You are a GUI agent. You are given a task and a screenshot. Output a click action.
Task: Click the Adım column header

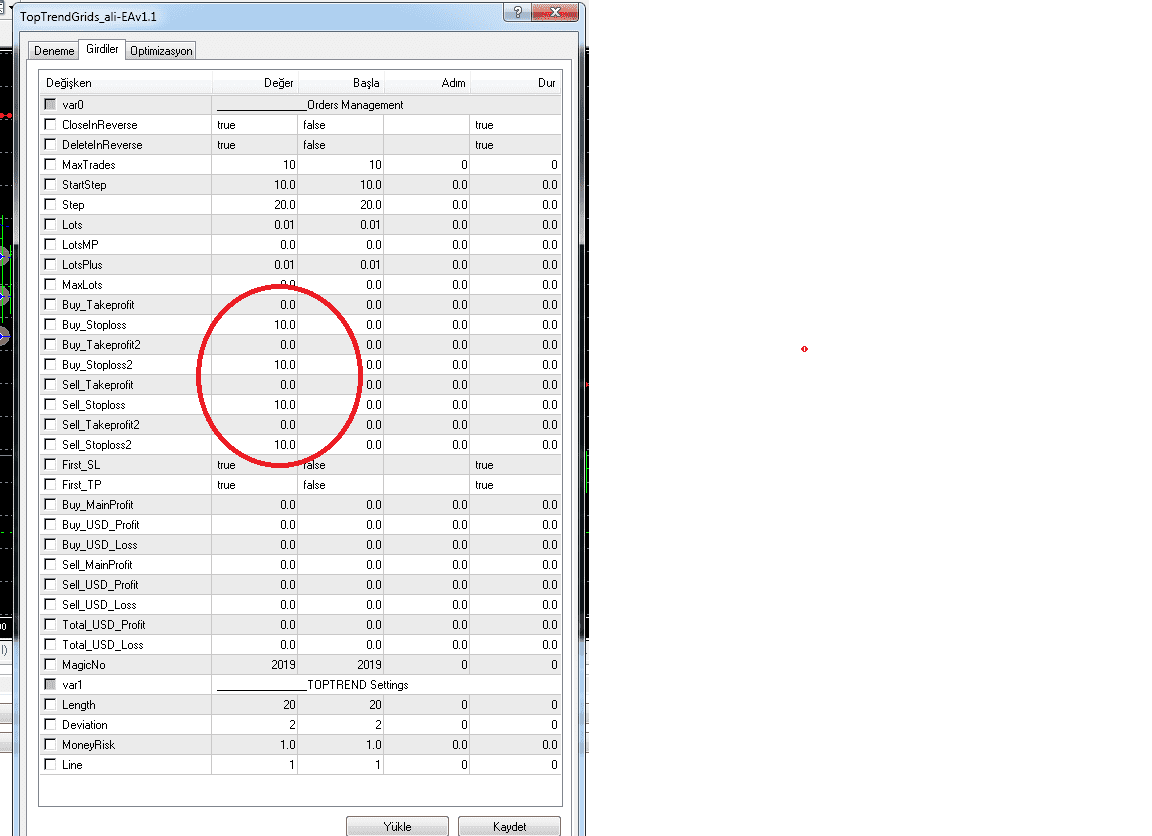point(427,83)
